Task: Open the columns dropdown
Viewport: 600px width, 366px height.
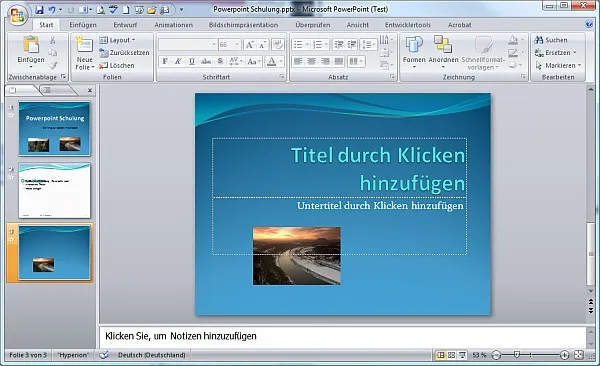Action: pyautogui.click(x=356, y=61)
